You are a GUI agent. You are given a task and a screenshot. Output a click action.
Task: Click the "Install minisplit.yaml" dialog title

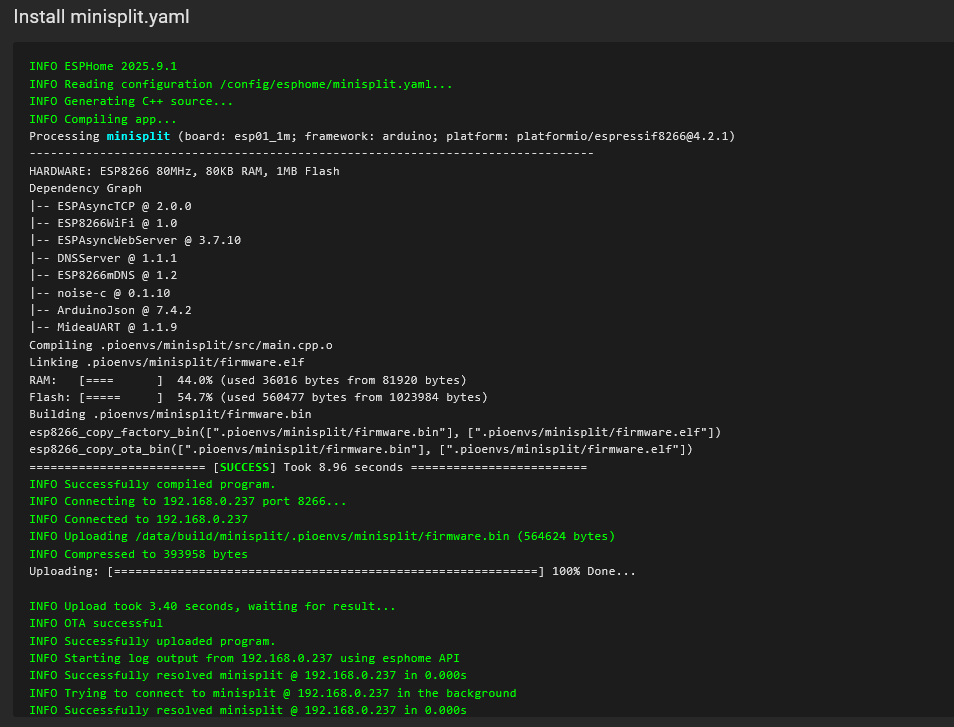click(101, 18)
